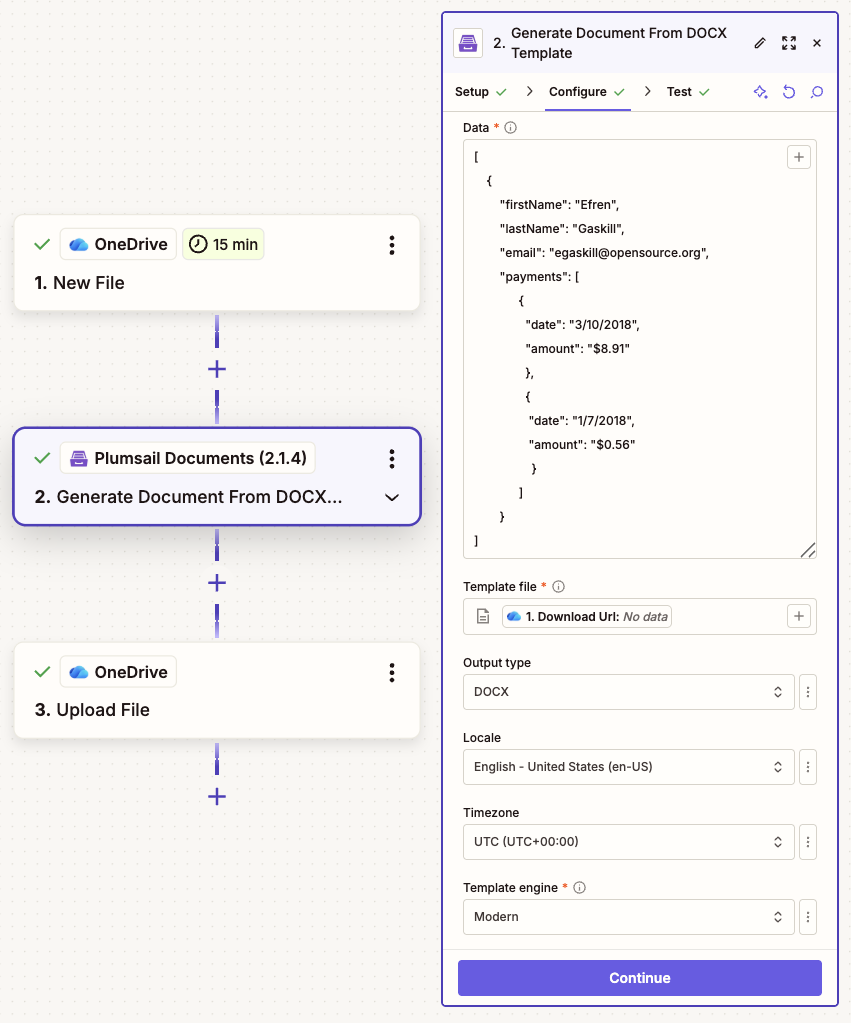
Task: Open the AI sparkle assistant icon
Action: click(760, 92)
